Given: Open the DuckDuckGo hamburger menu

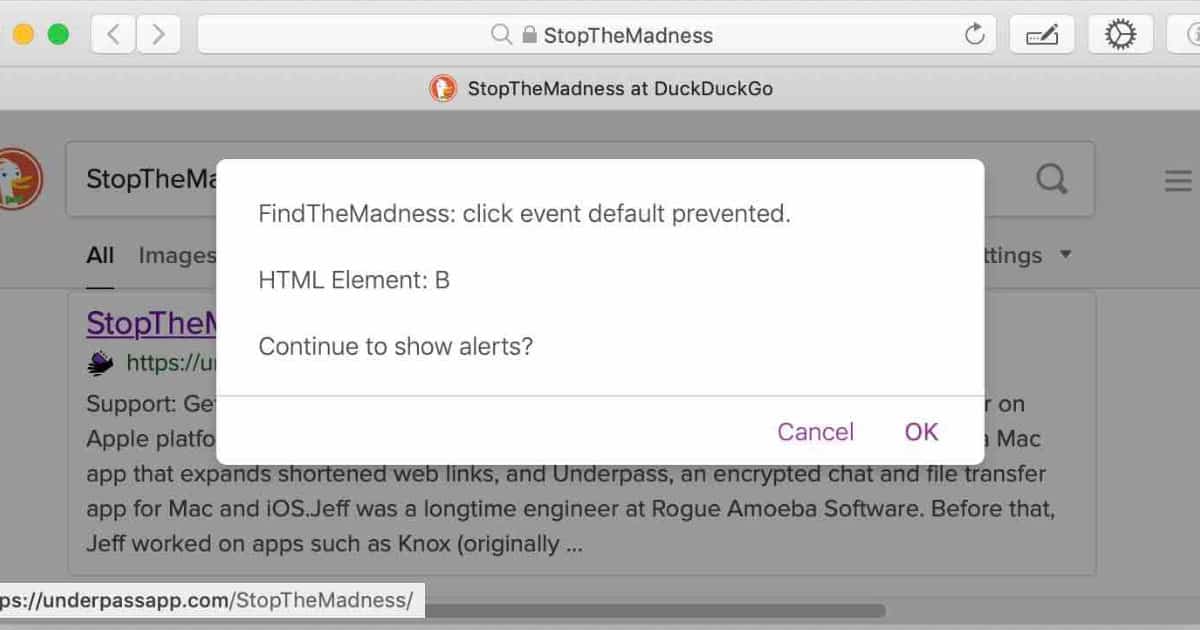Looking at the screenshot, I should point(1177,181).
